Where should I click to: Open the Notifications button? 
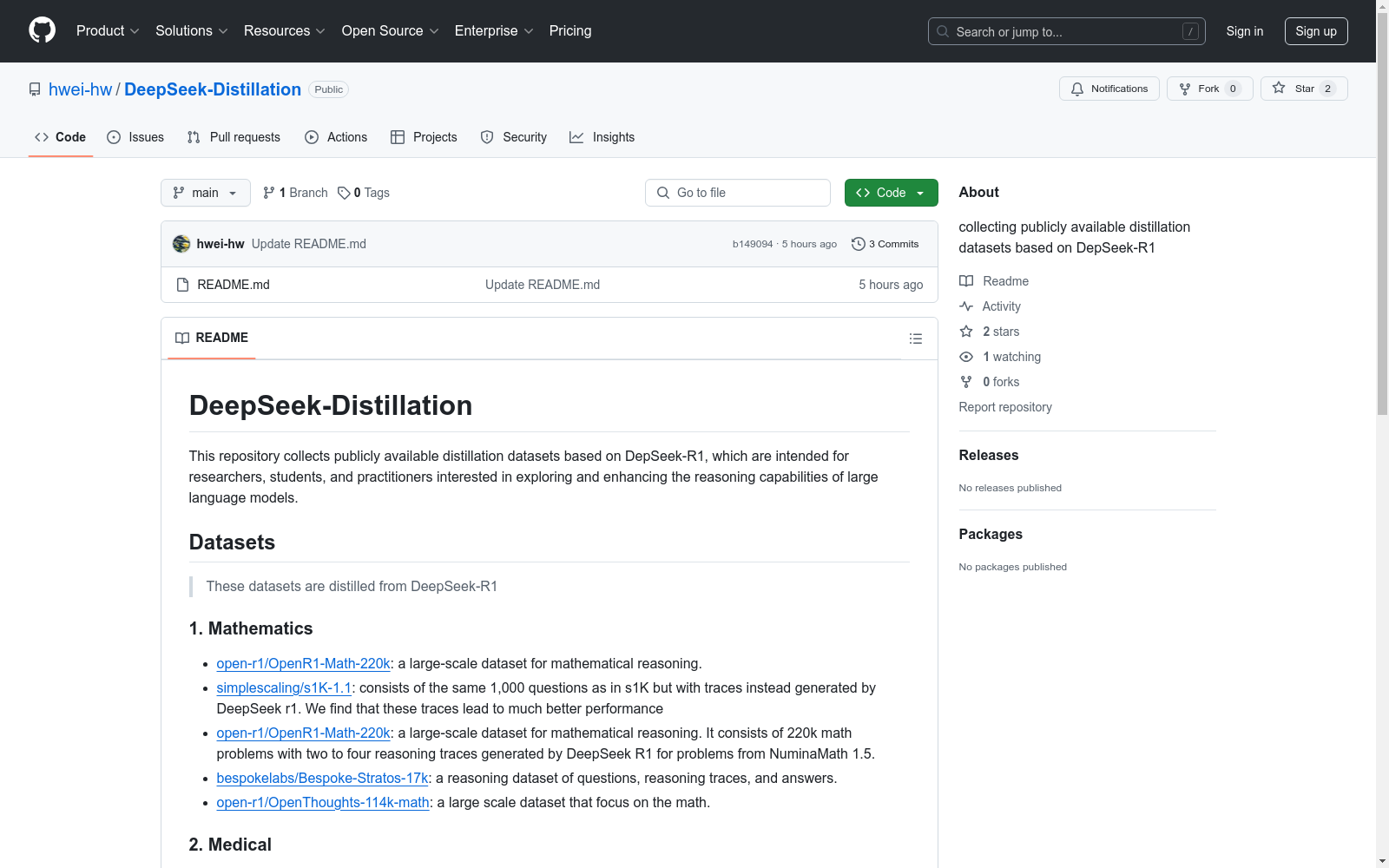click(1109, 89)
